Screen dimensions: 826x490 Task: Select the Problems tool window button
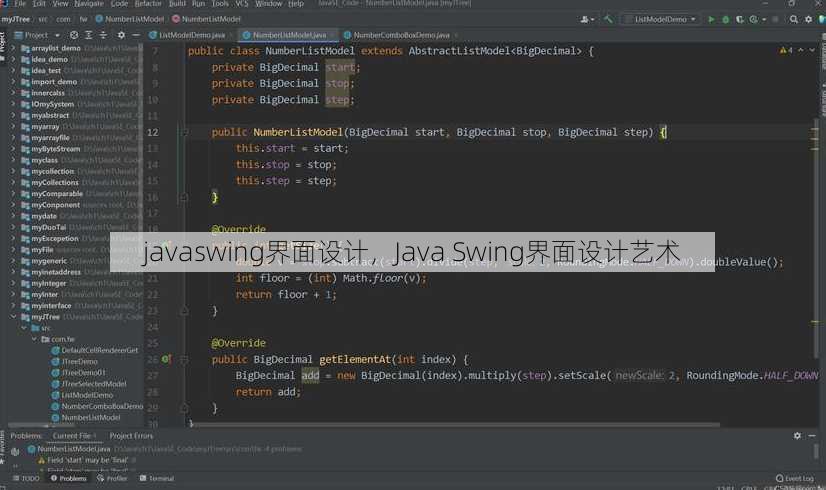pyautogui.click(x=68, y=478)
